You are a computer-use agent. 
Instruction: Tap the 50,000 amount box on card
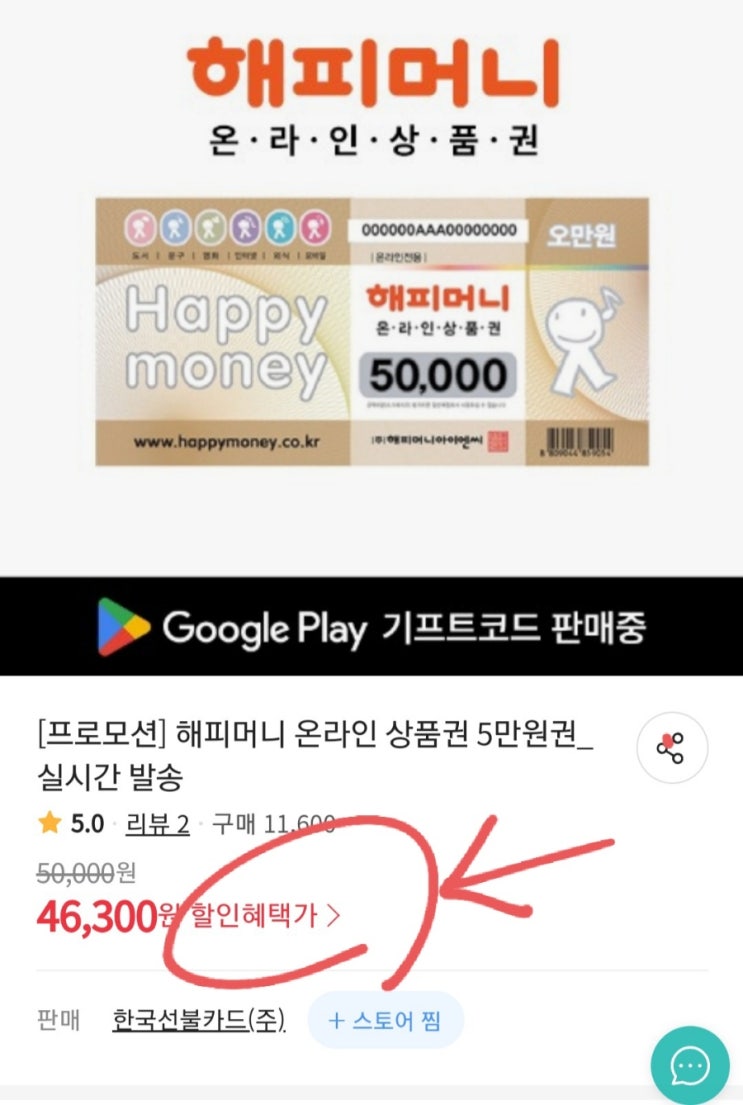coord(438,375)
